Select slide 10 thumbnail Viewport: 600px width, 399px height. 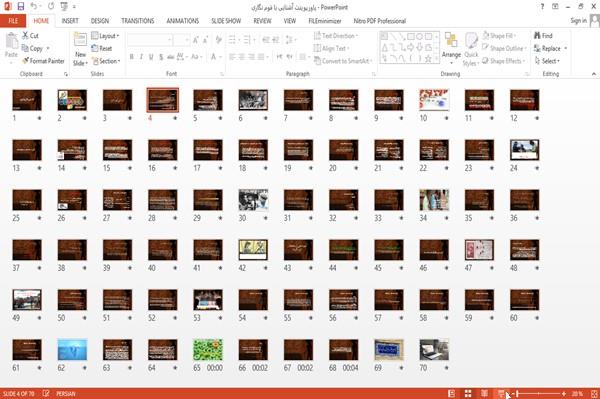tap(434, 100)
